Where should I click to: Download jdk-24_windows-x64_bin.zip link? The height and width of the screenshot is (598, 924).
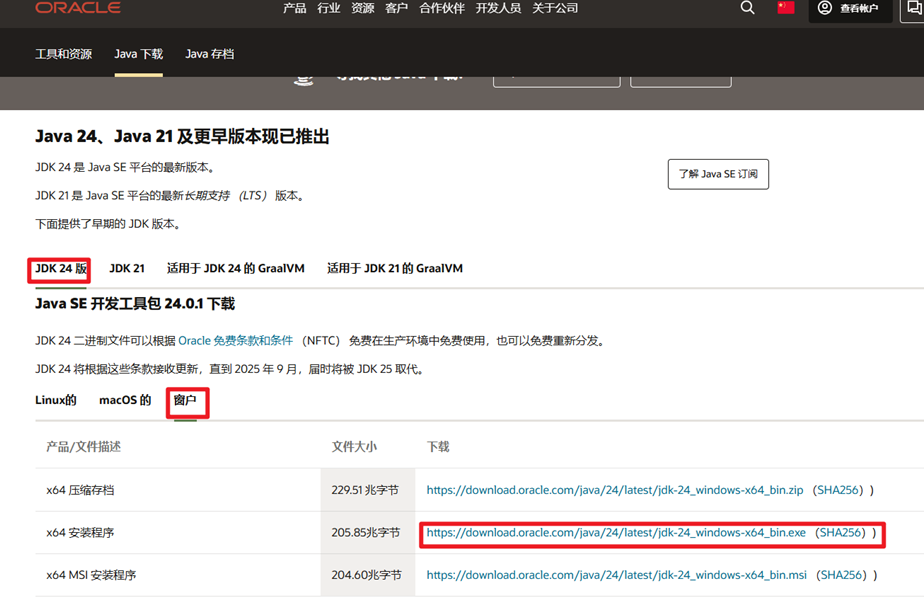615,490
